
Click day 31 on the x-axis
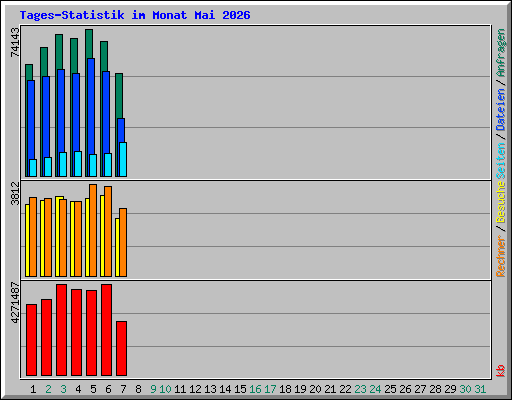pyautogui.click(x=480, y=389)
